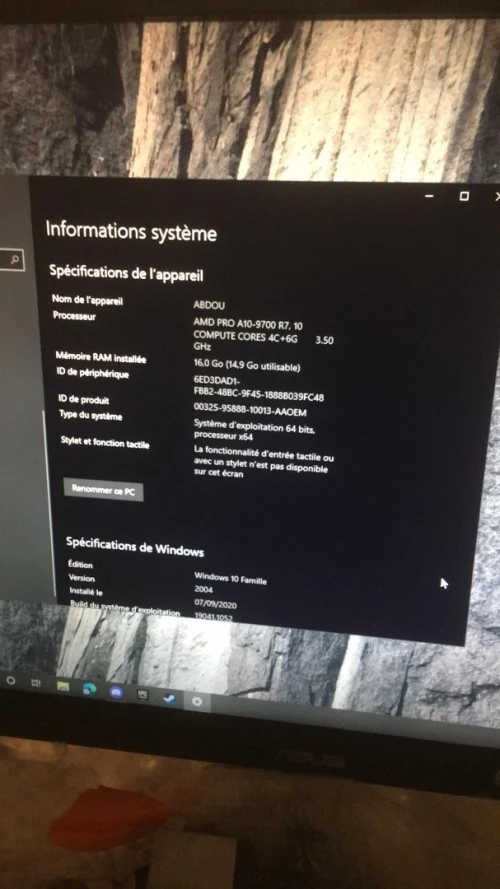Open File Explorer from taskbar

coord(63,687)
